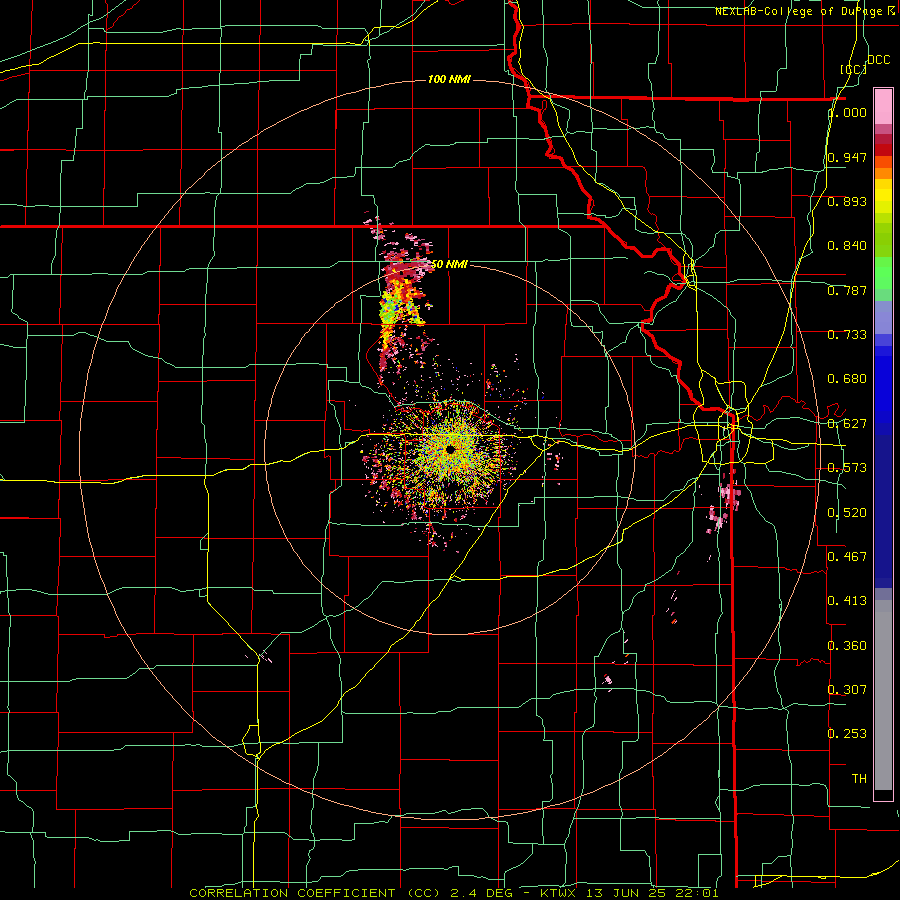Click the 0.360 legend value
This screenshot has width=900, height=900.
point(847,646)
